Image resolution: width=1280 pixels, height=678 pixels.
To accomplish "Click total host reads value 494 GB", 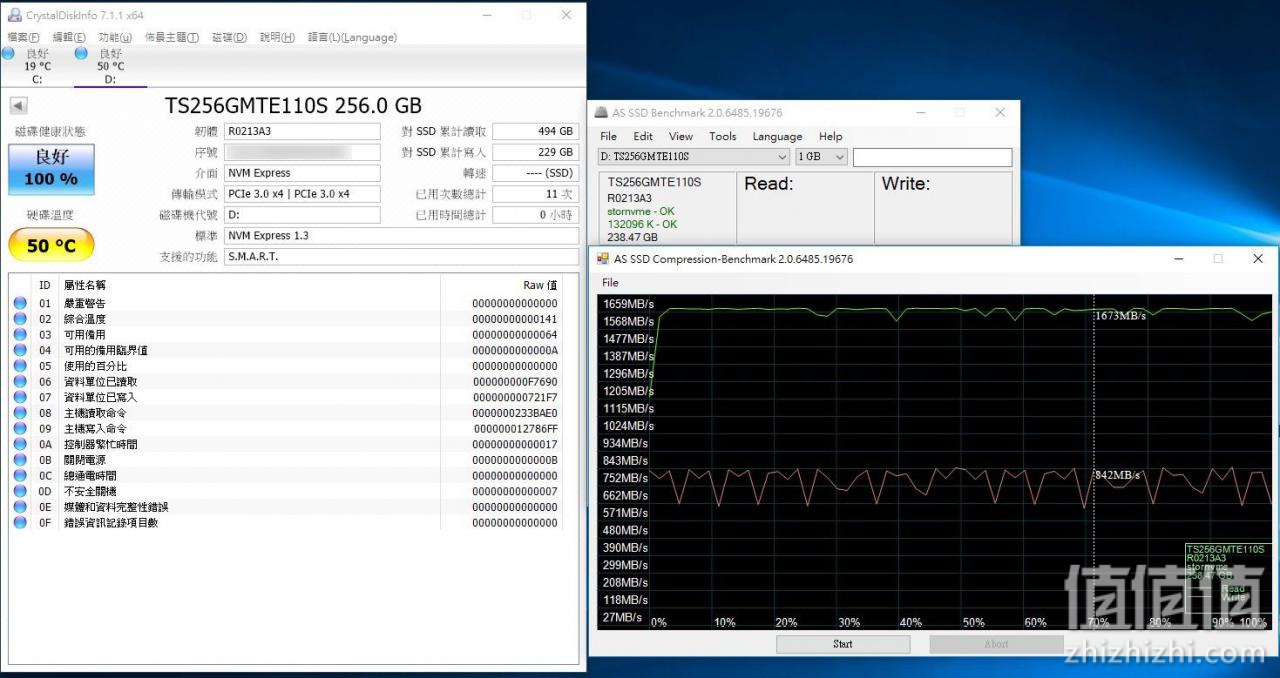I will 536,131.
